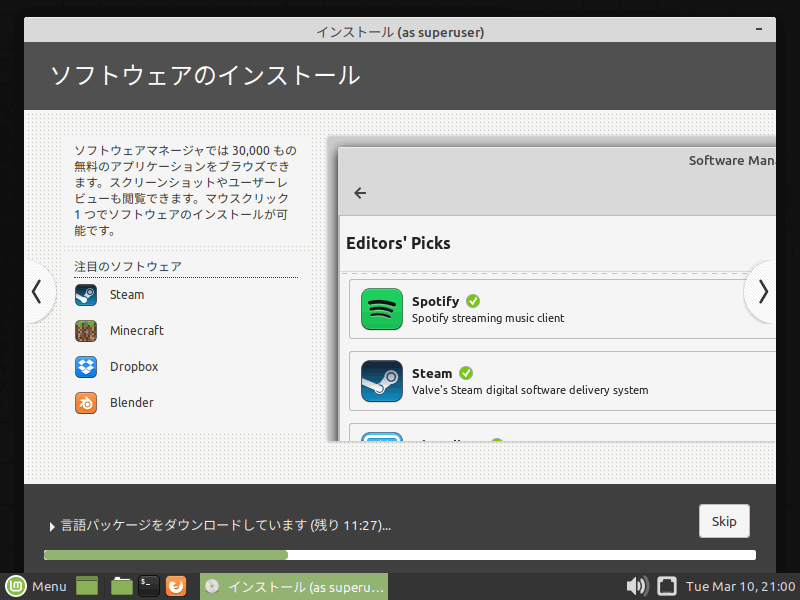Click the Skip button
800x600 pixels.
[x=724, y=521]
